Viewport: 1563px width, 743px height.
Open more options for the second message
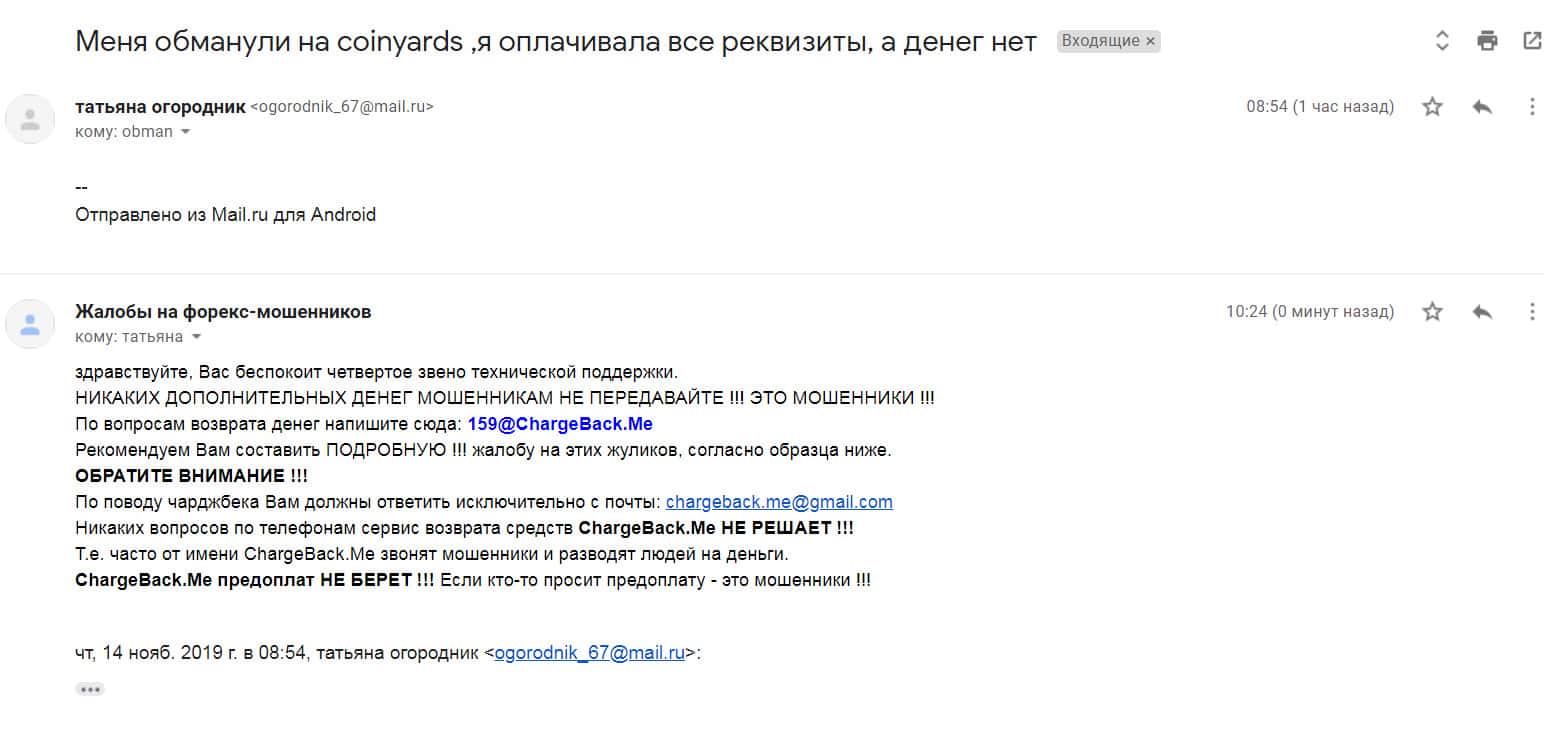(x=1532, y=312)
